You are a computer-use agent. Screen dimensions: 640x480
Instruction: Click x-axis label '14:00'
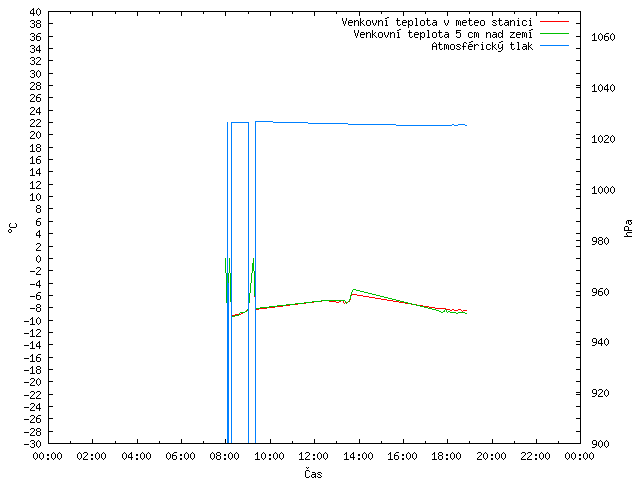point(358,456)
